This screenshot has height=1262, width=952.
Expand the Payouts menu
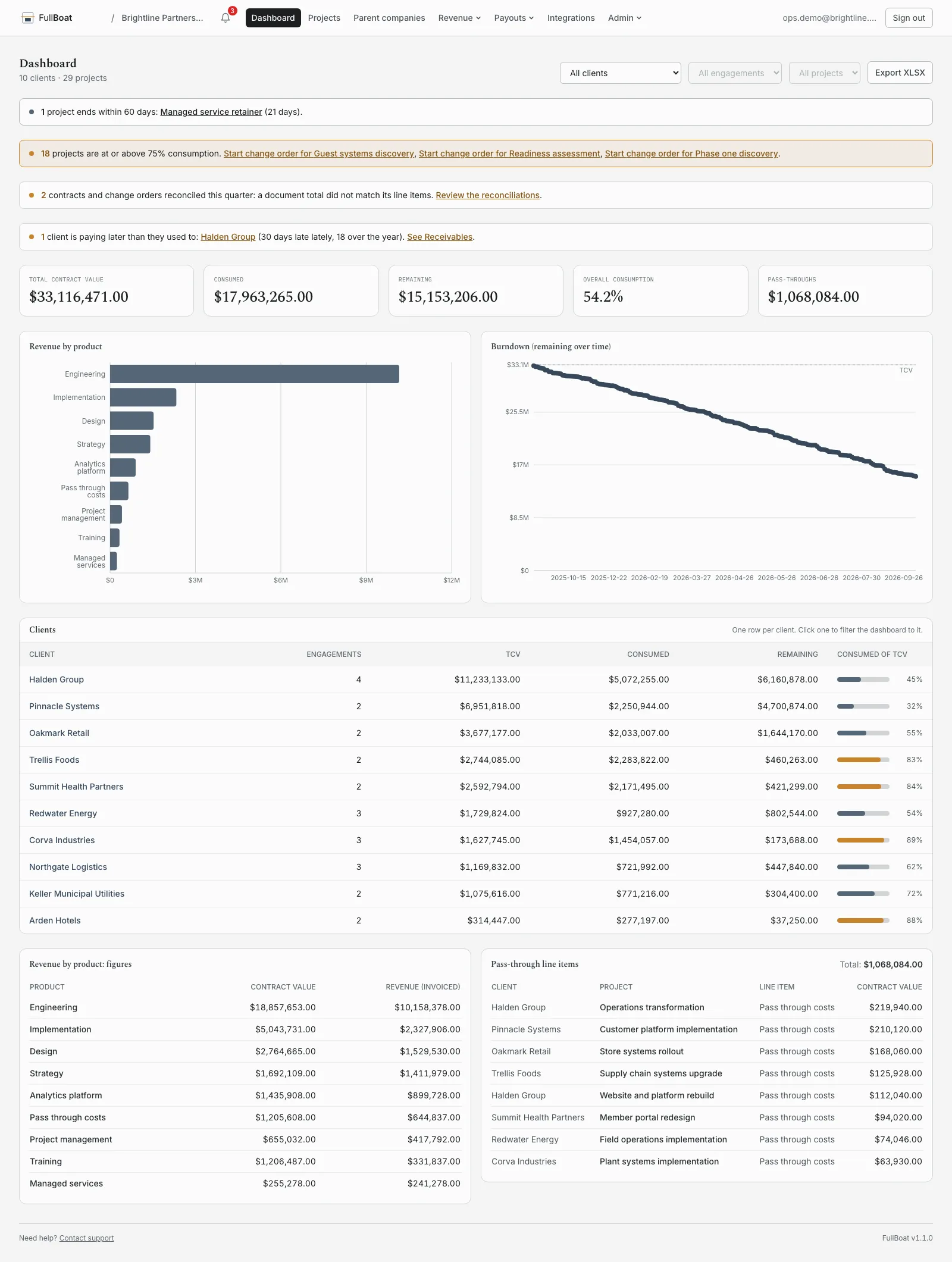pyautogui.click(x=514, y=18)
